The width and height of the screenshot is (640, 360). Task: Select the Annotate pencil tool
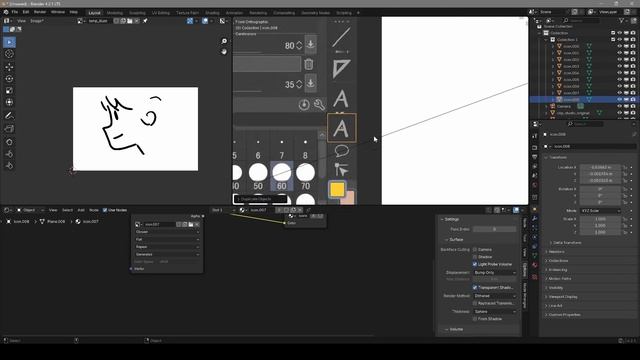coord(9,116)
